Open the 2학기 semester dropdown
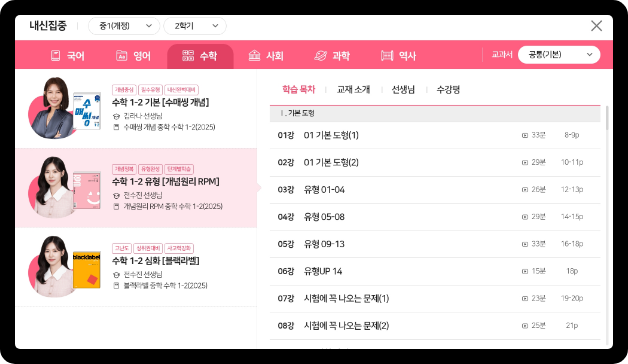Viewport: 628px width, 364px height. [195, 26]
